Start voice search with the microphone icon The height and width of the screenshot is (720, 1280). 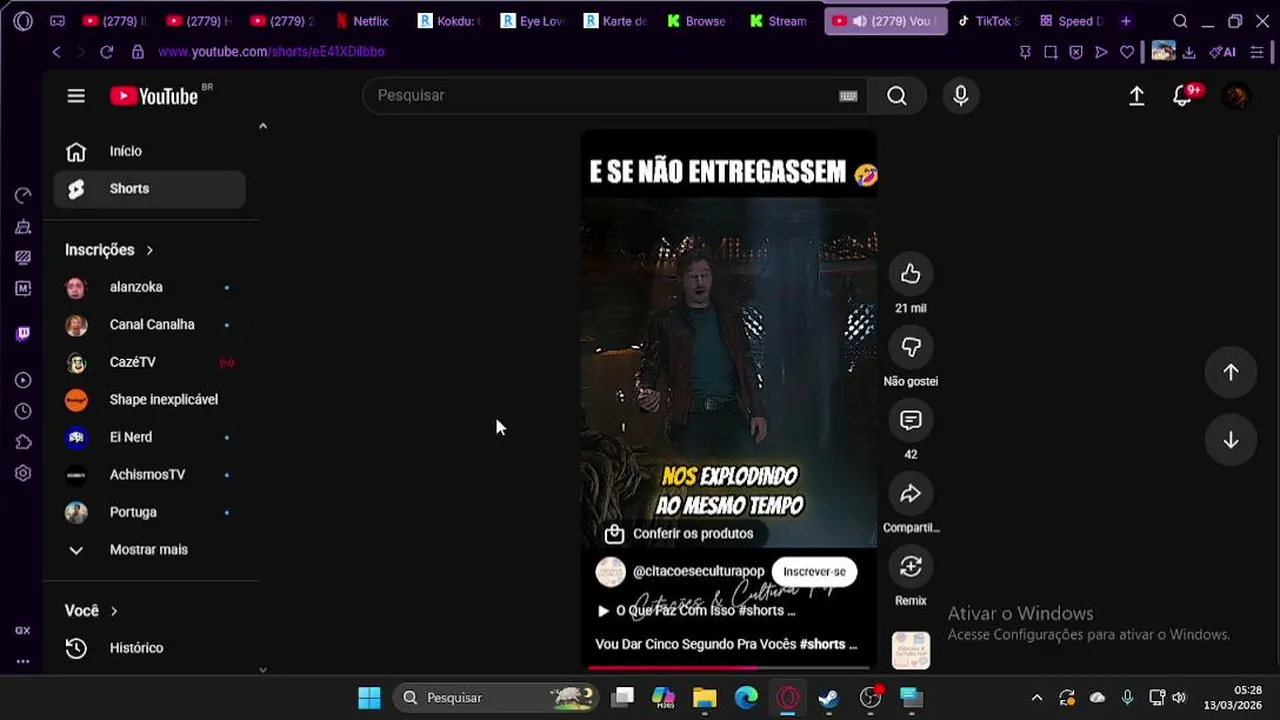pyautogui.click(x=961, y=95)
